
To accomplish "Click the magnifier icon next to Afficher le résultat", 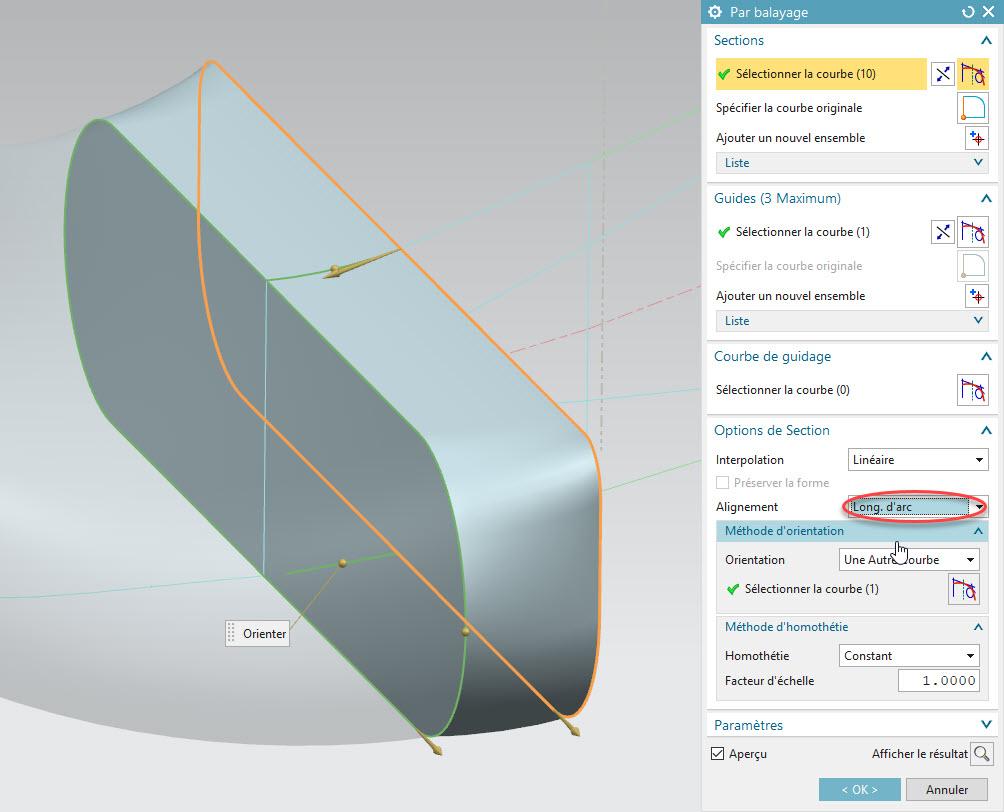I will [981, 754].
